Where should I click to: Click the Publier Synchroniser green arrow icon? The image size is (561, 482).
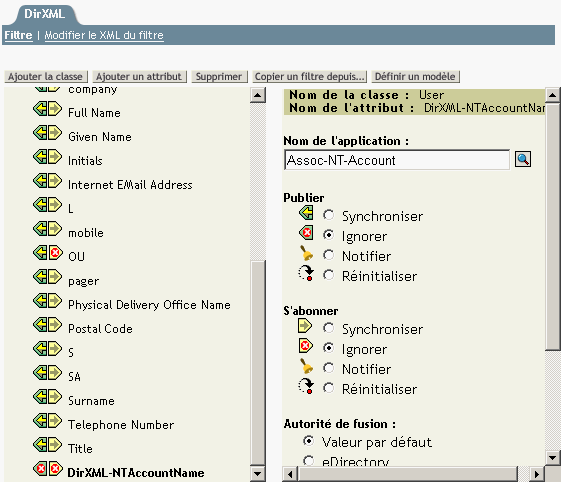(306, 213)
